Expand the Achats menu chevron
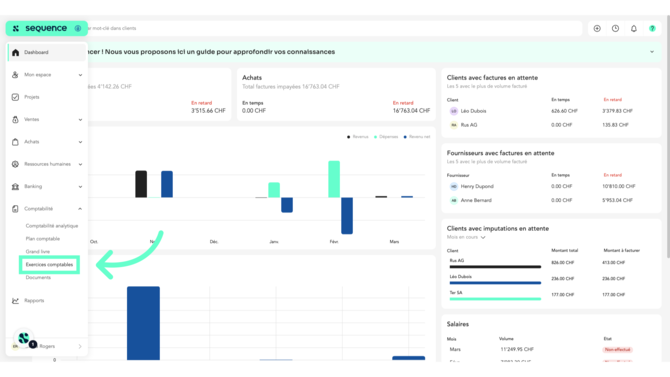670x377 pixels. (x=80, y=142)
